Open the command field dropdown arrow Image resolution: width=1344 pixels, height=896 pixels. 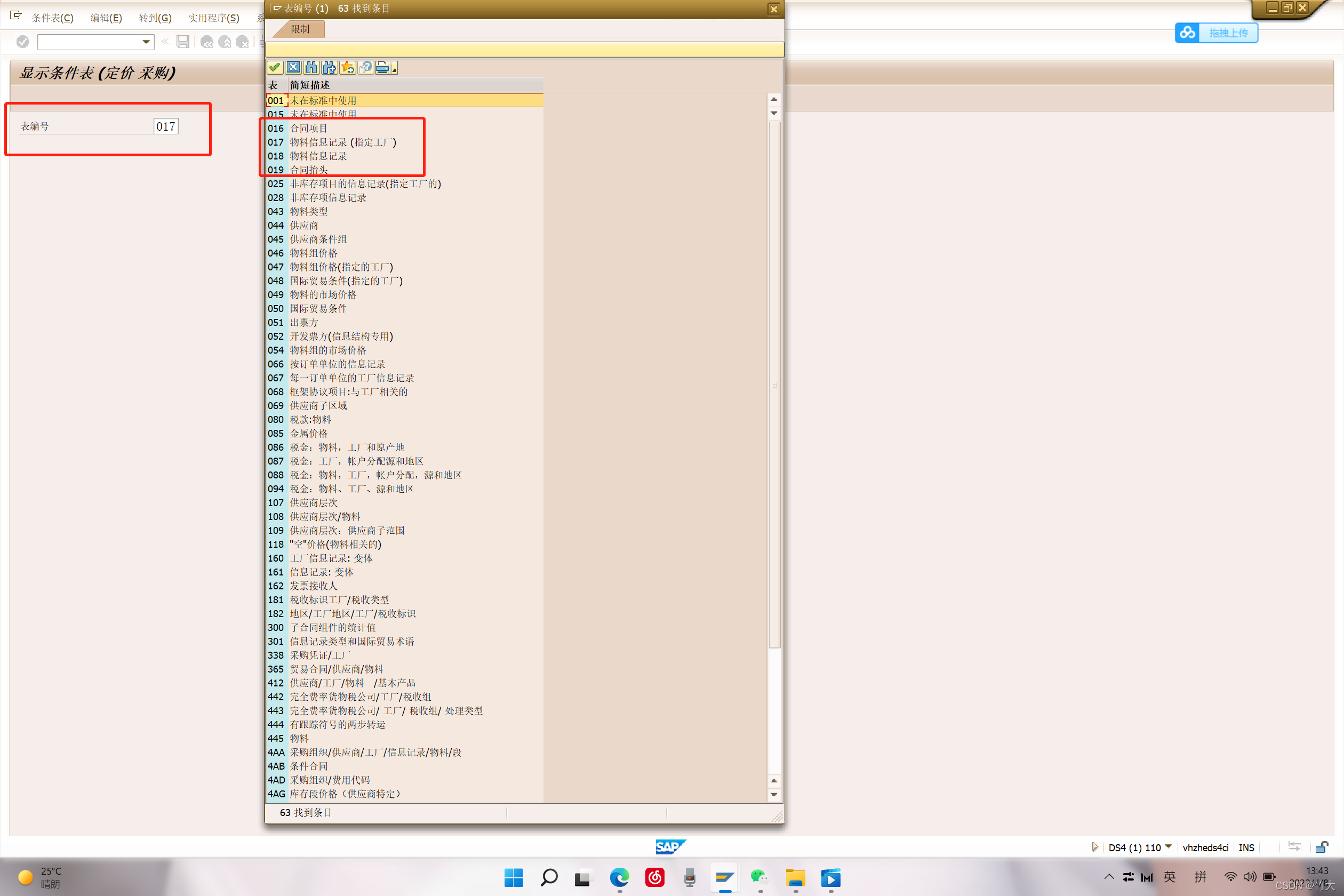tap(146, 42)
